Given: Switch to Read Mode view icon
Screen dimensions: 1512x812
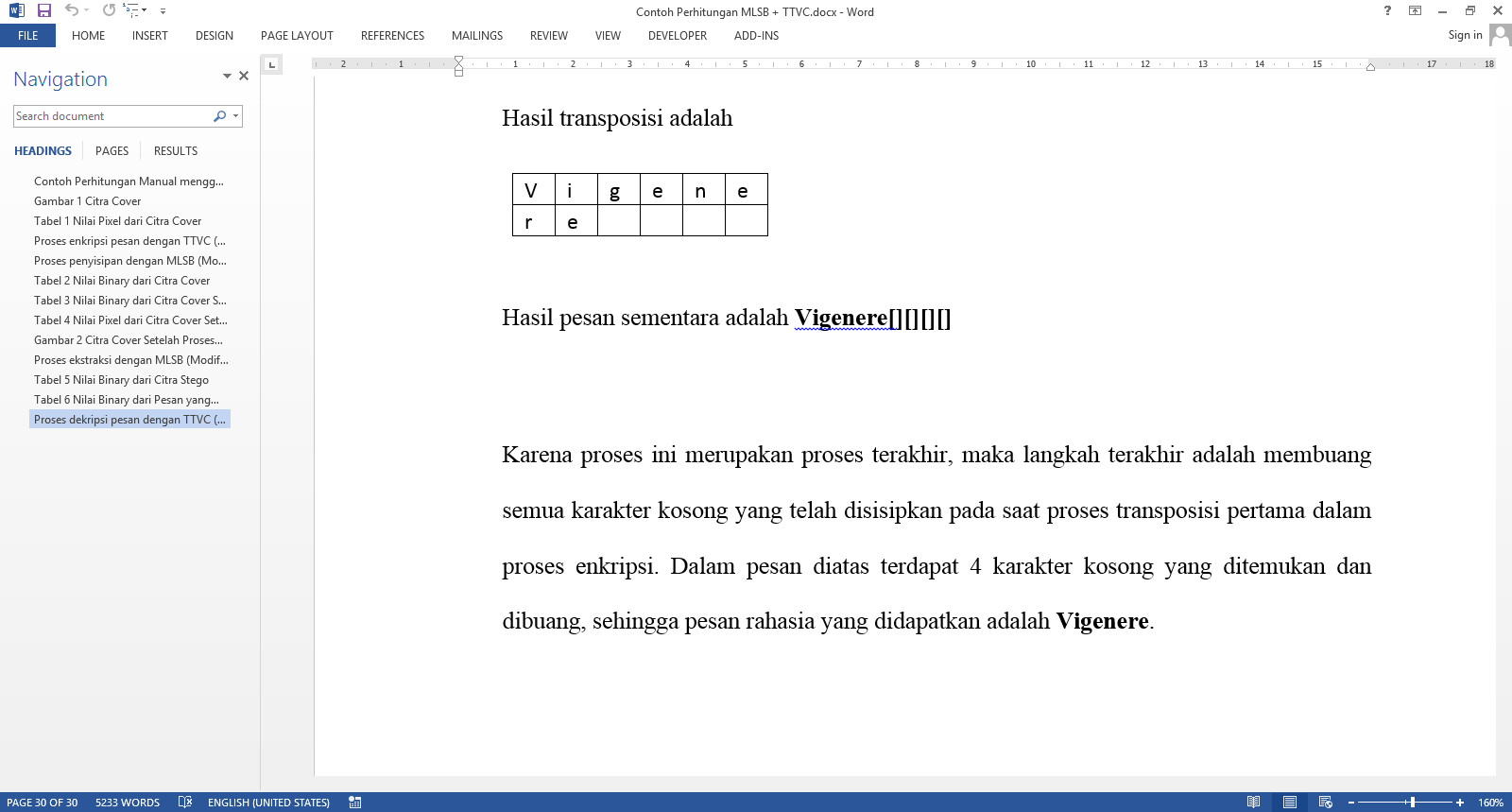Looking at the screenshot, I should (x=1253, y=802).
